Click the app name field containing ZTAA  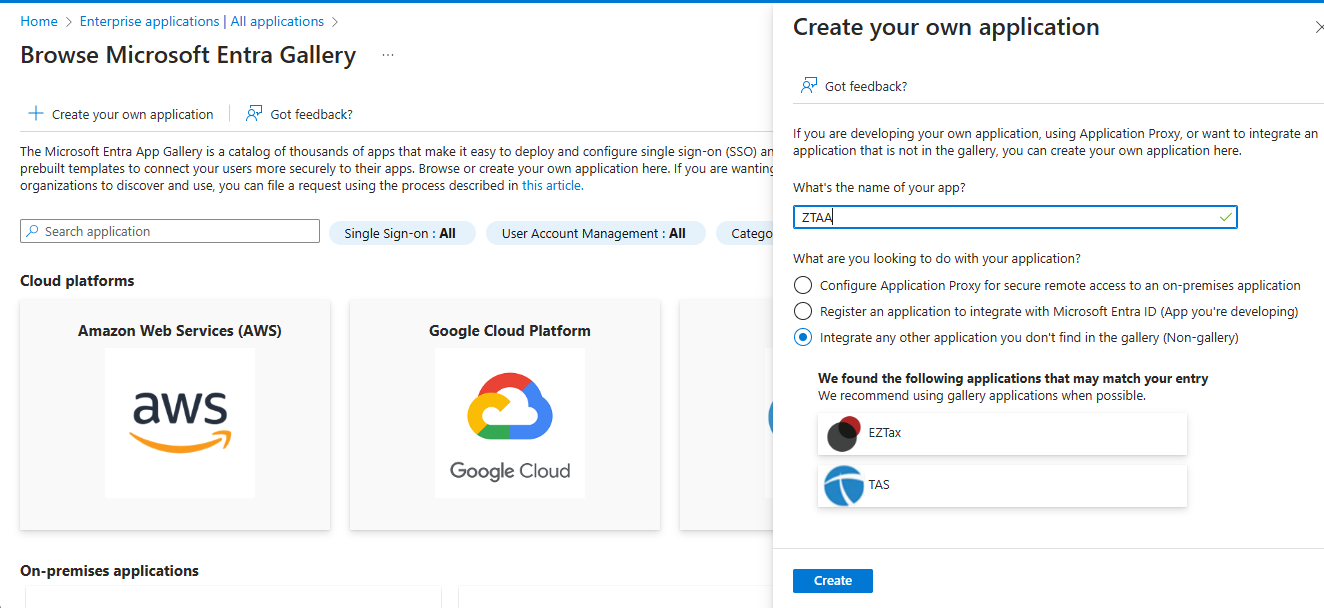[1015, 217]
